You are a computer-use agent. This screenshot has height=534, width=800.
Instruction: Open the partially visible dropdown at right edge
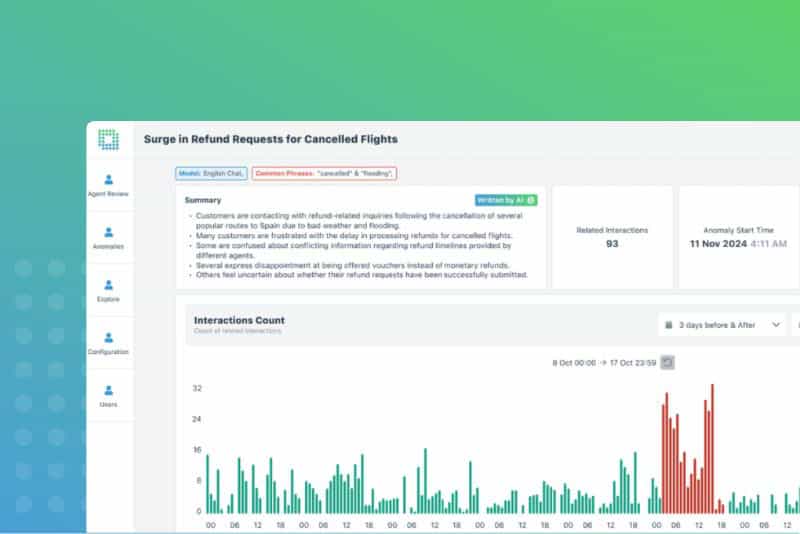(796, 325)
